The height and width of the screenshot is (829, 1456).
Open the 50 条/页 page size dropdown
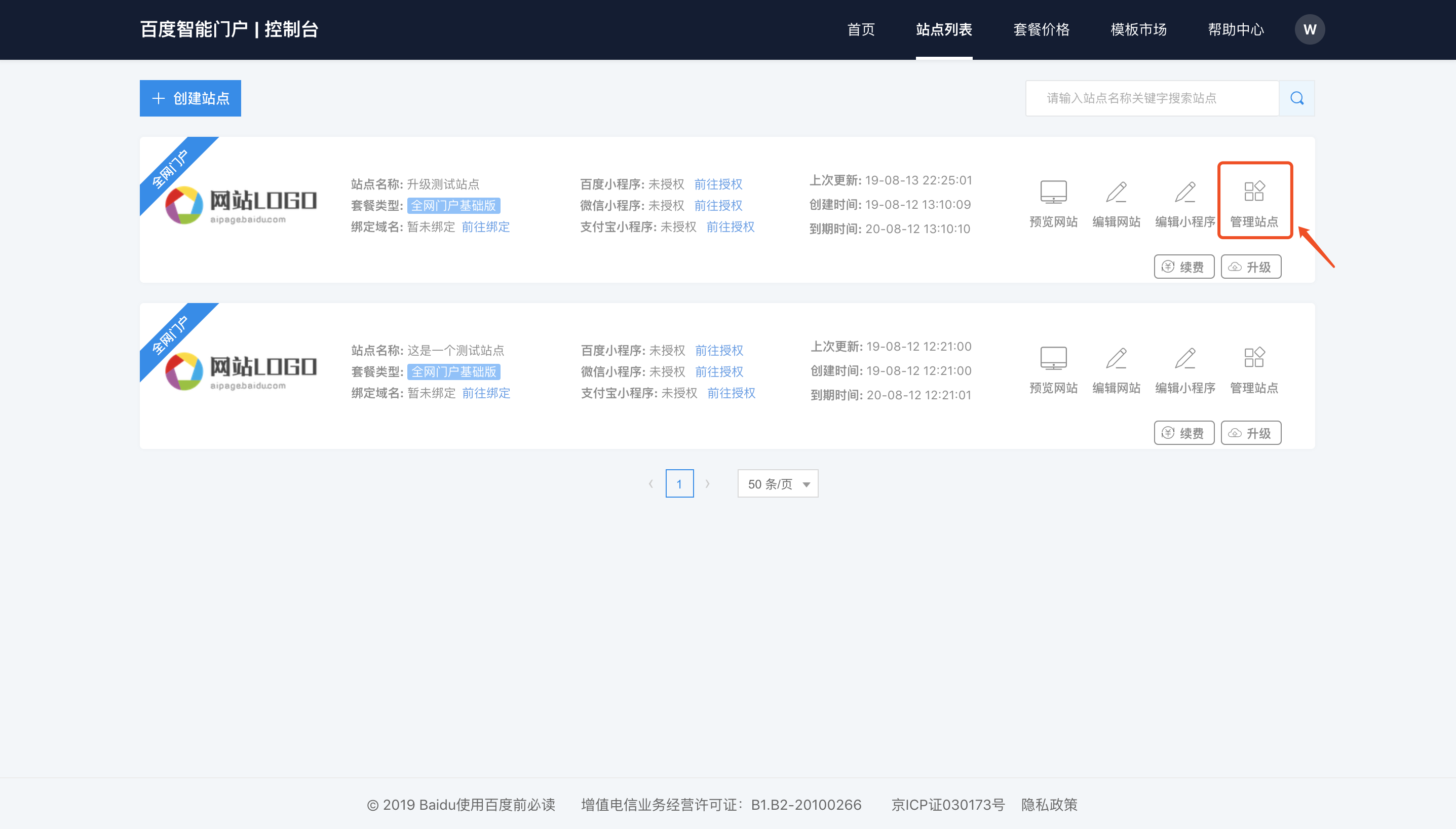coord(778,483)
